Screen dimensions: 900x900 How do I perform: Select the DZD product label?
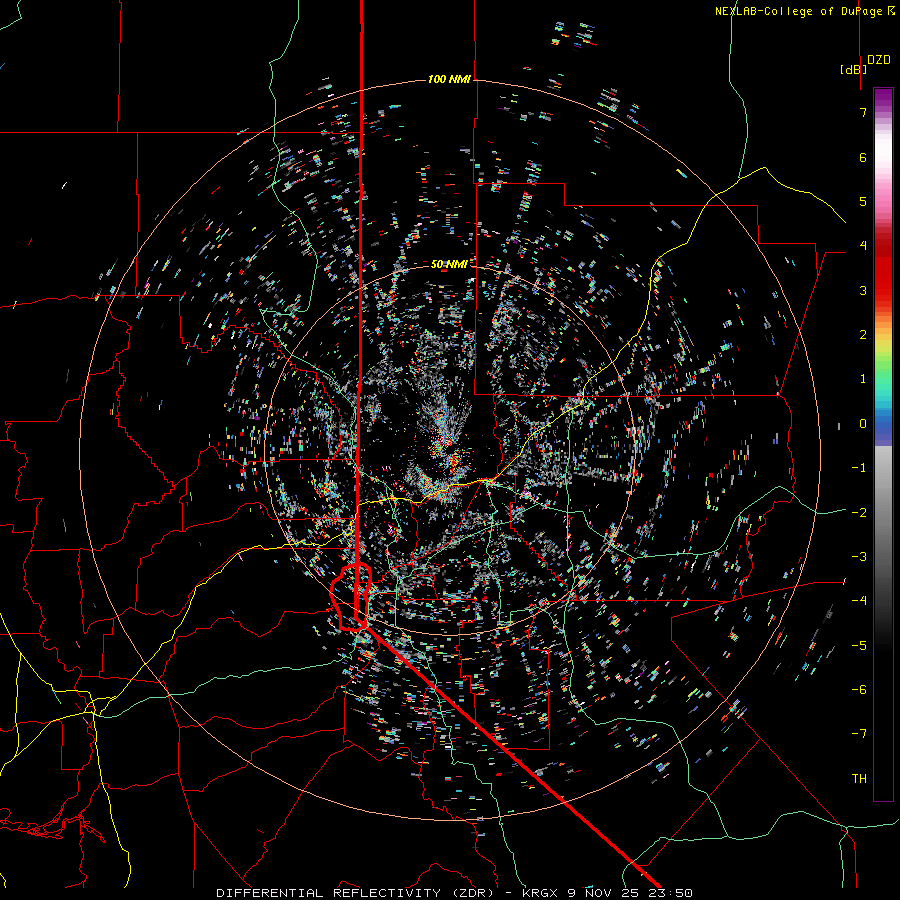click(x=878, y=60)
